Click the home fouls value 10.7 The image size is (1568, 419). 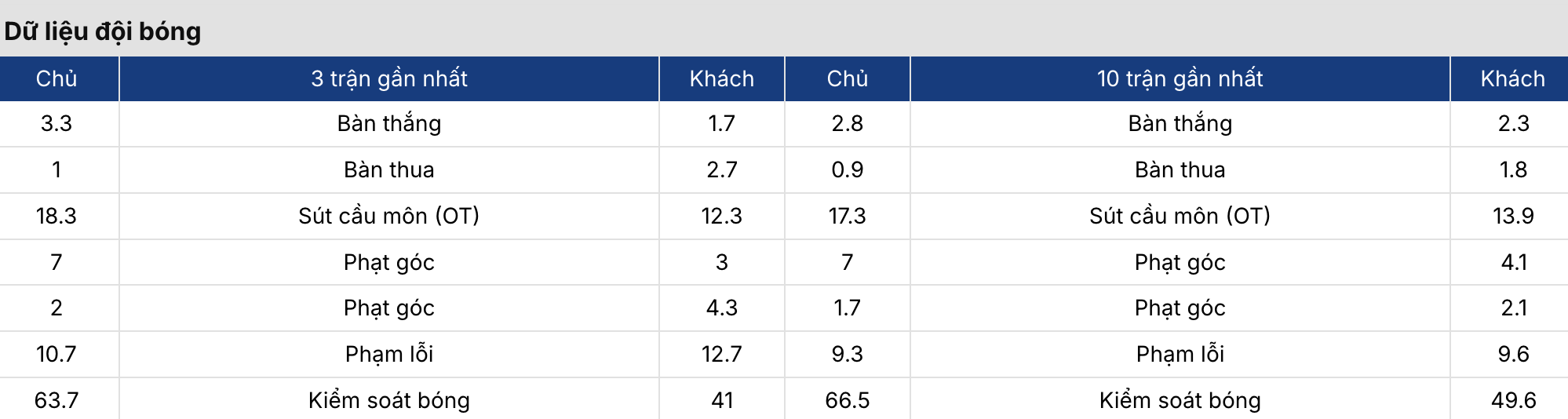[x=57, y=354]
